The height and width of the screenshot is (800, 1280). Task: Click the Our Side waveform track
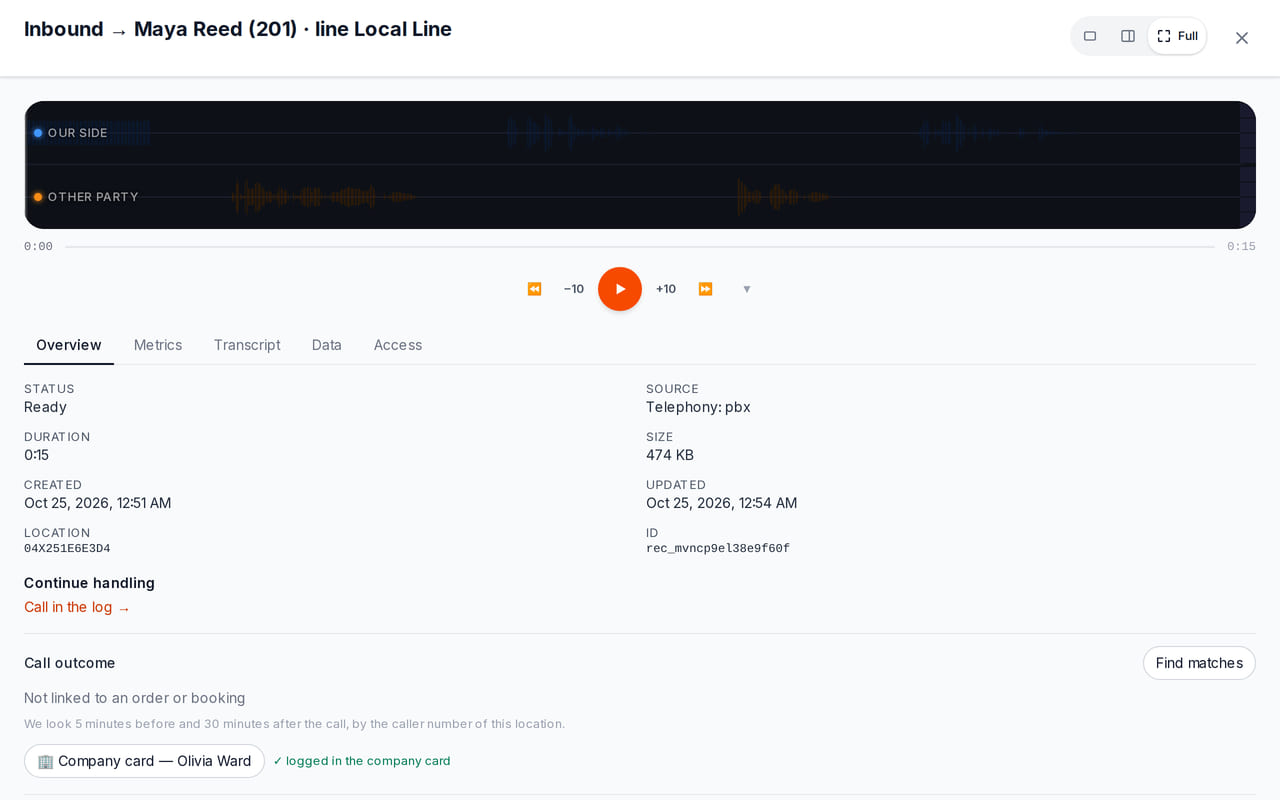click(640, 133)
